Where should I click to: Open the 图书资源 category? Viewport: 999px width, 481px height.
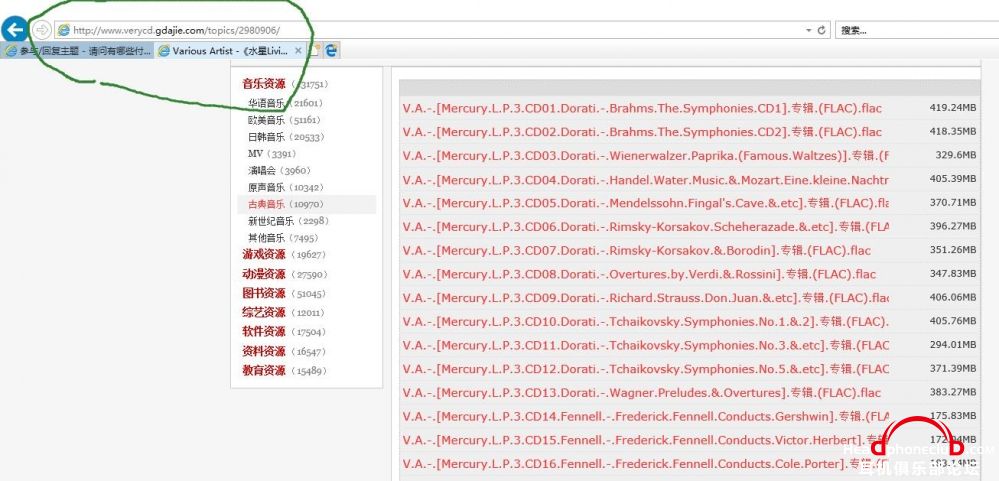[x=264, y=293]
